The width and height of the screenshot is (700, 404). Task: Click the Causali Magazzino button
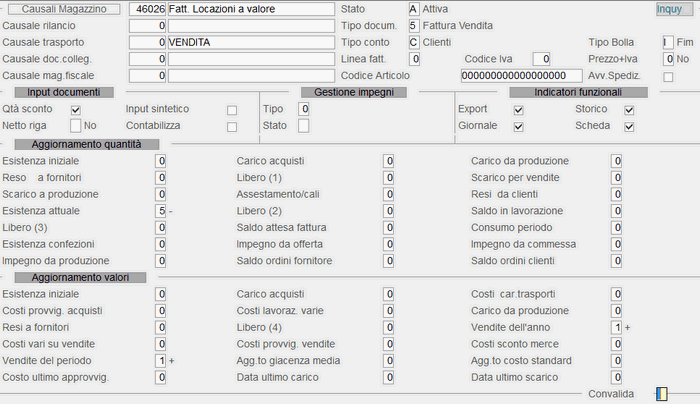click(x=64, y=9)
